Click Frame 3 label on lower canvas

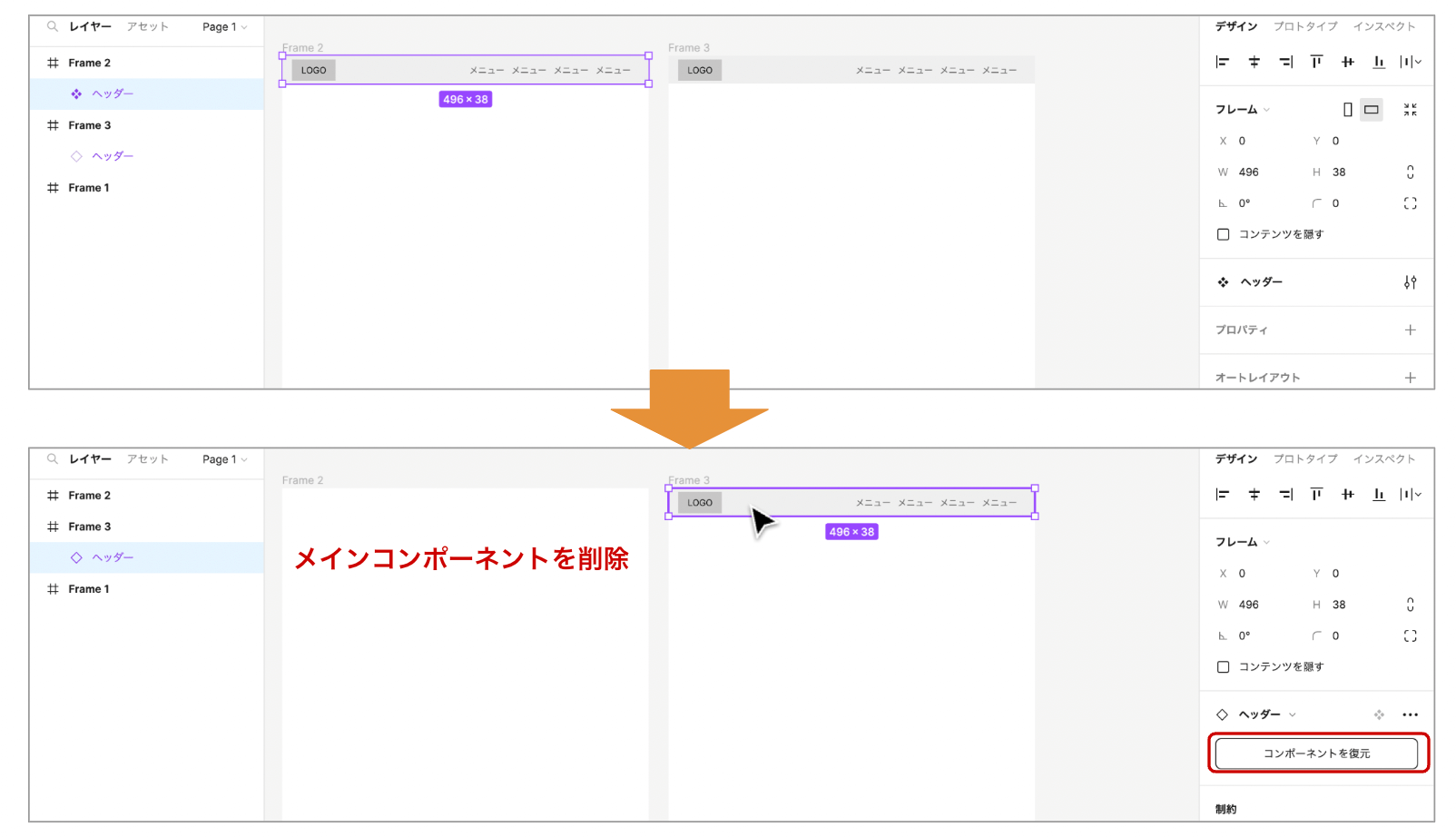(689, 480)
